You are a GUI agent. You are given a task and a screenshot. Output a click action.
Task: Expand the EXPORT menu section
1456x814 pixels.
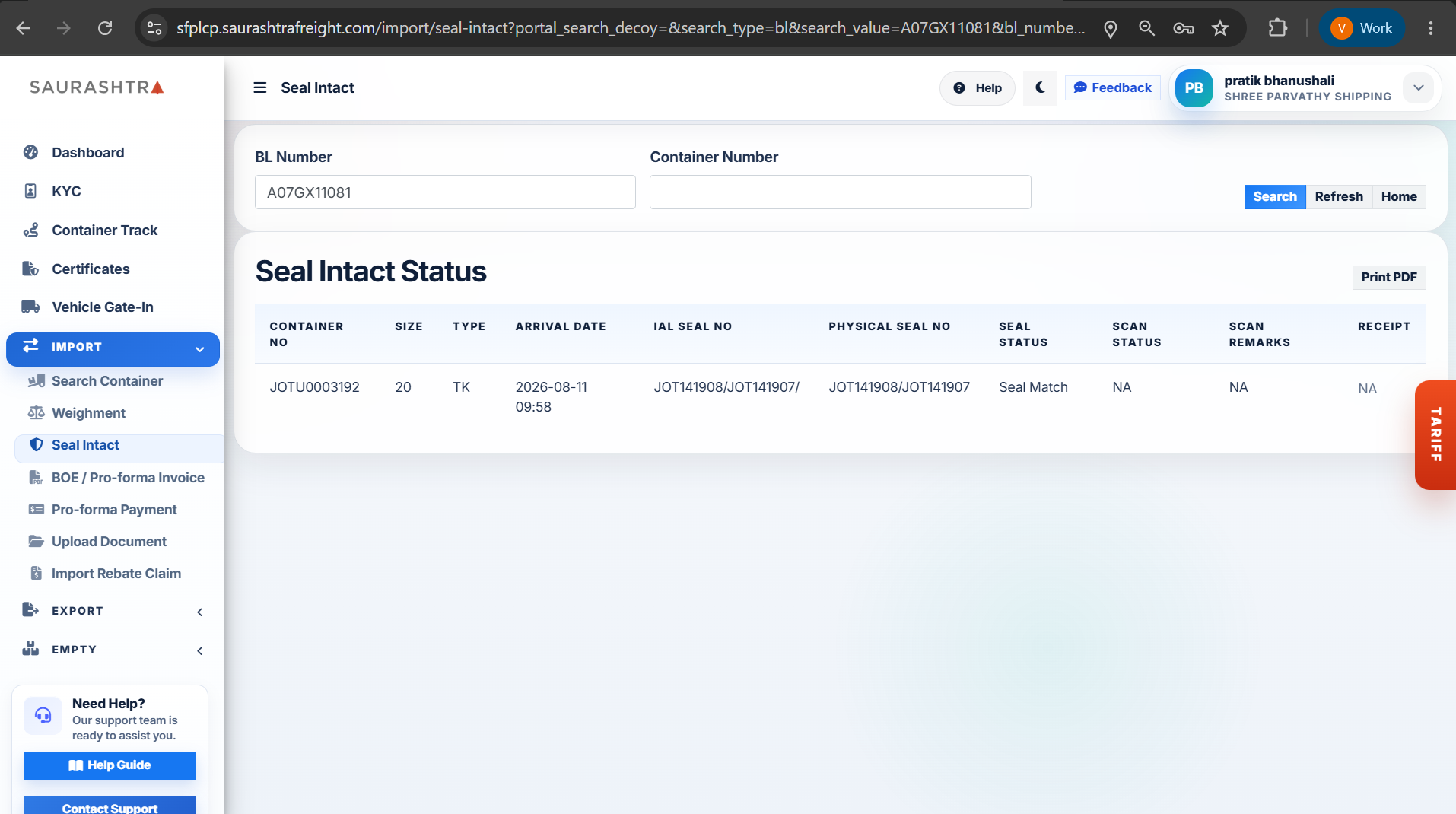tap(113, 610)
